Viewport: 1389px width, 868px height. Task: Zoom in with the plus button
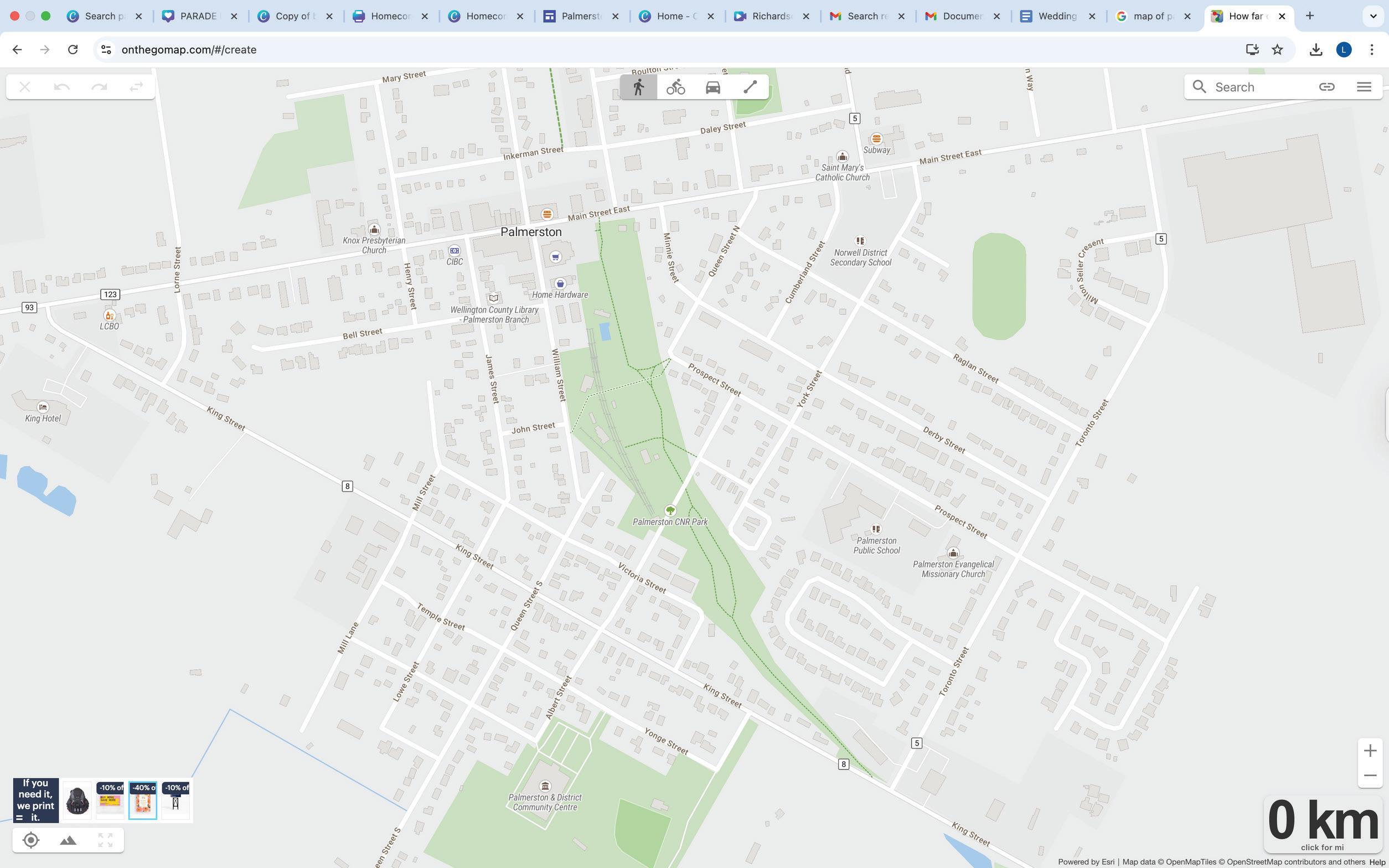(1370, 750)
